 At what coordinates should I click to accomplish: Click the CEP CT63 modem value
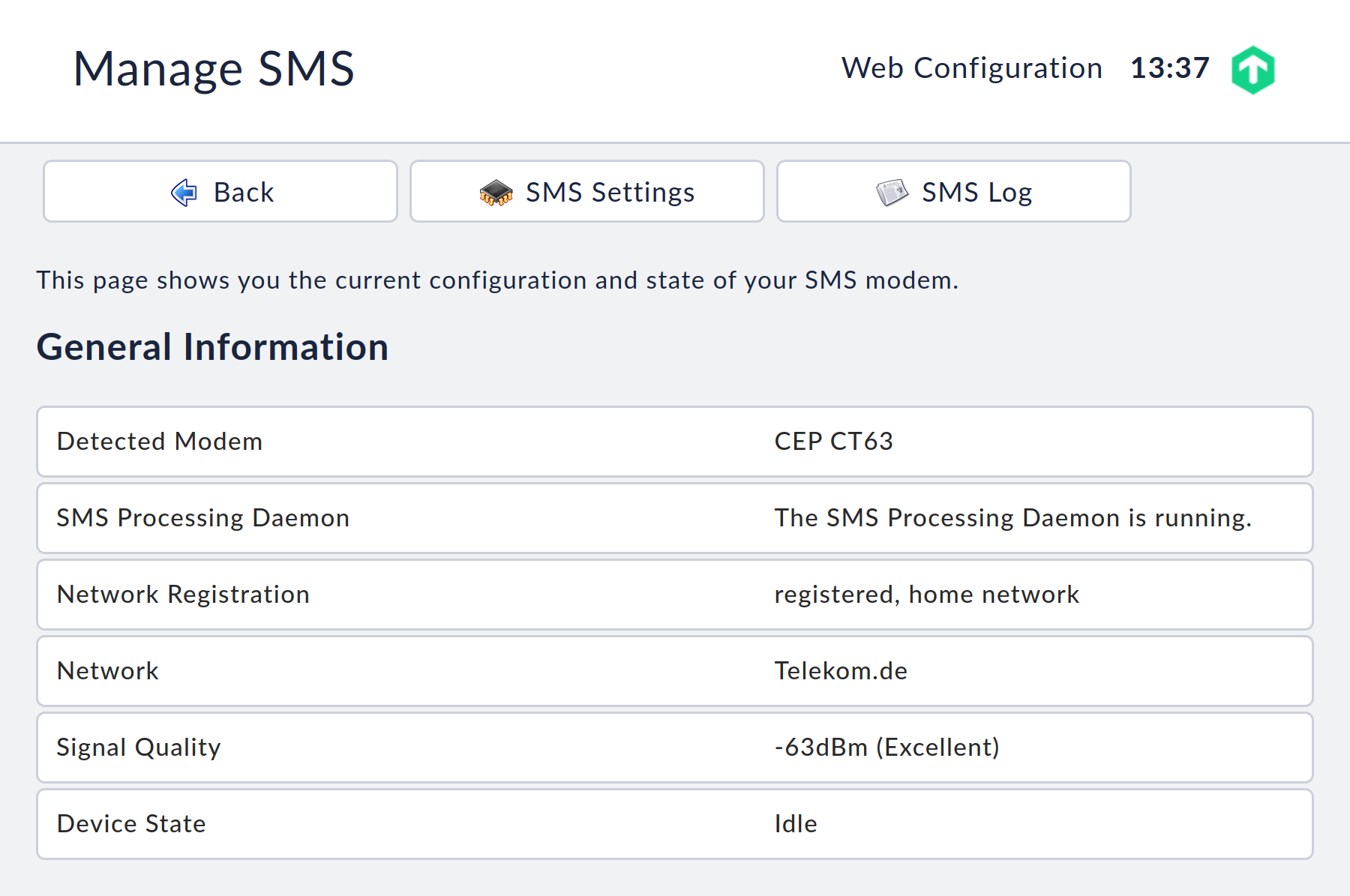pos(833,442)
